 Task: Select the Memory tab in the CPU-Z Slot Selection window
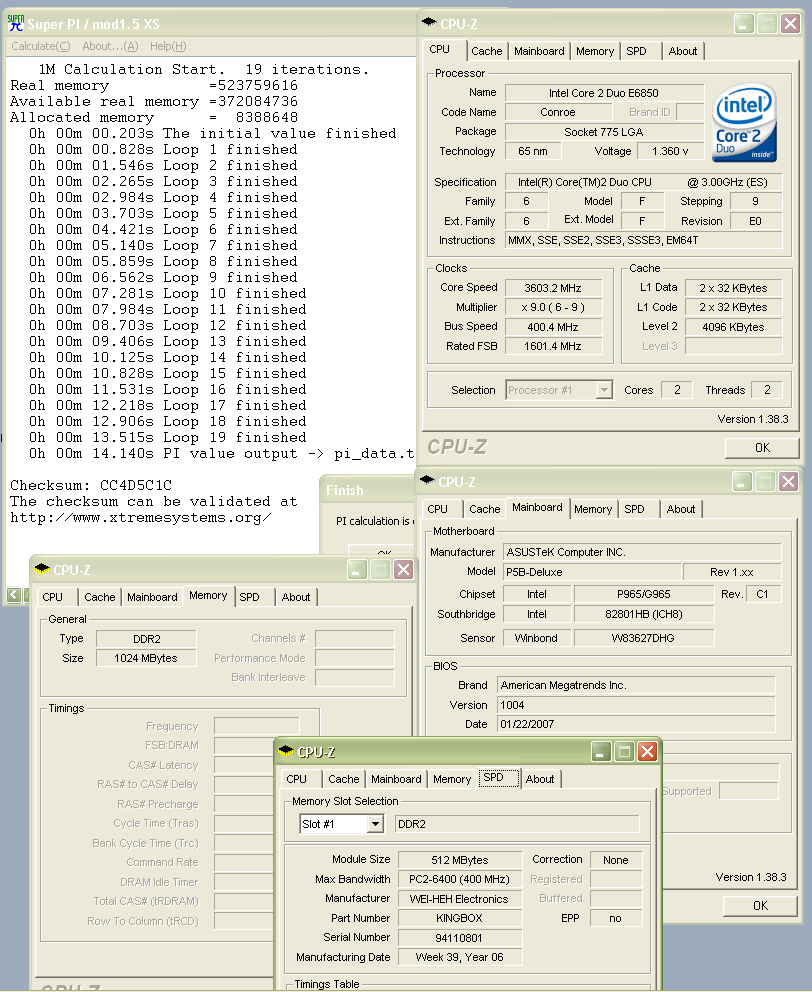pos(452,779)
